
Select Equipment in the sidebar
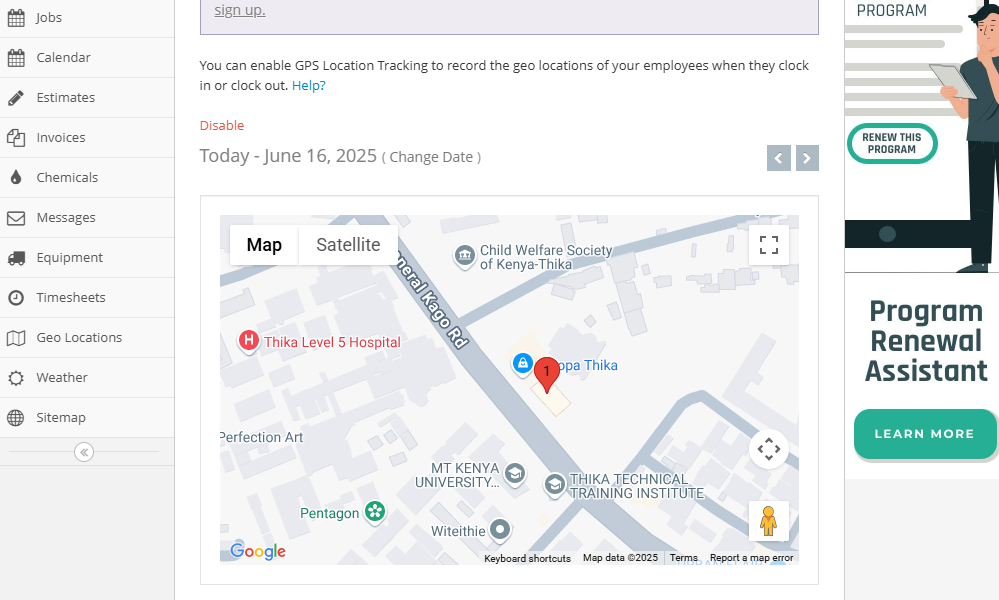click(x=87, y=258)
